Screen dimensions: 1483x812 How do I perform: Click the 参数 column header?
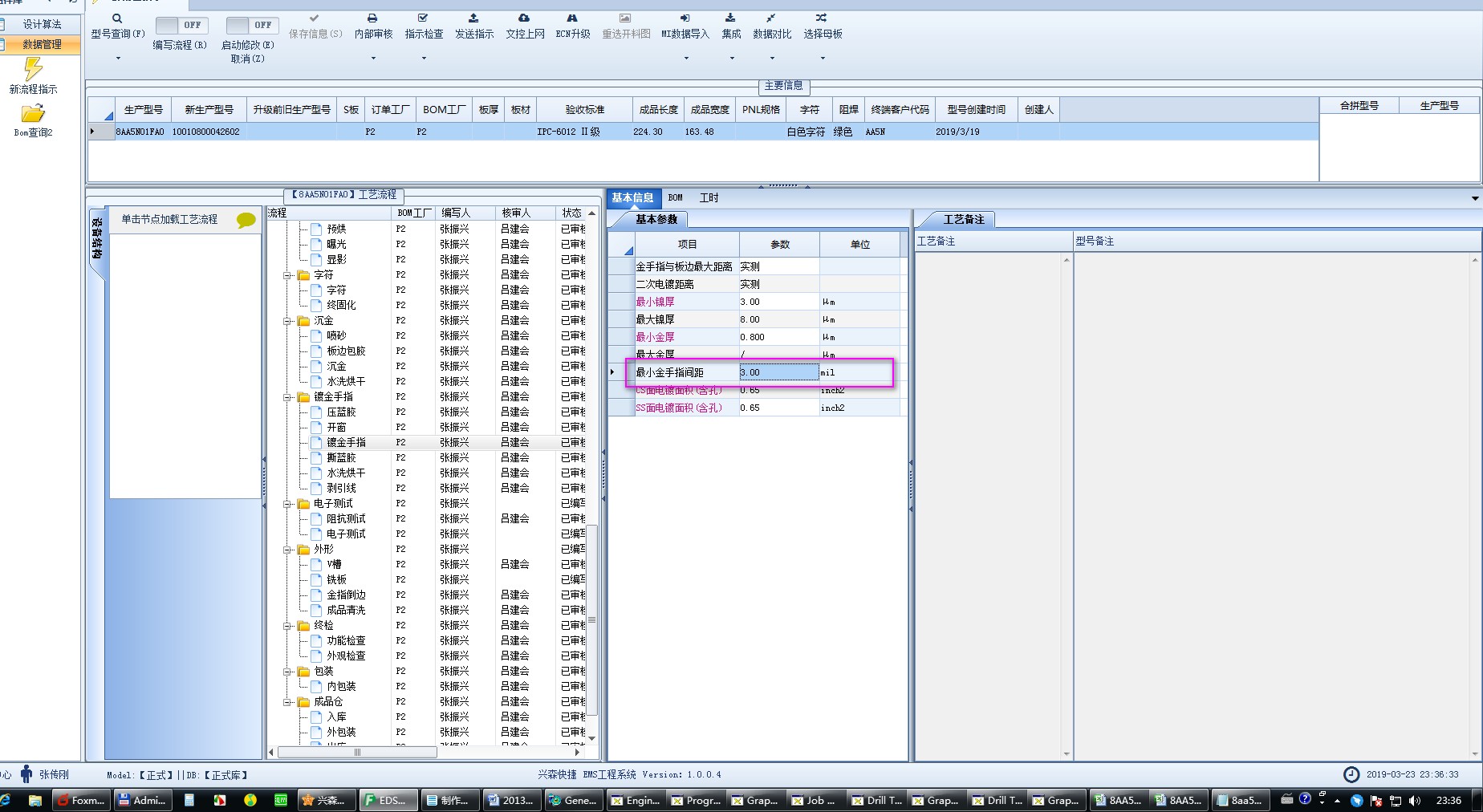(779, 244)
